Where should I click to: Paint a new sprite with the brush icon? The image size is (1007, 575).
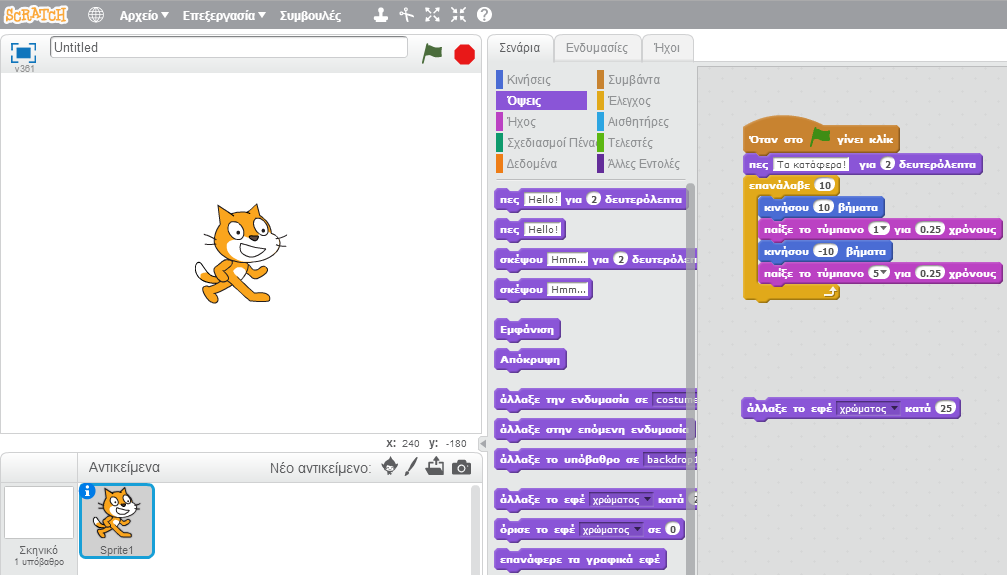pos(411,467)
